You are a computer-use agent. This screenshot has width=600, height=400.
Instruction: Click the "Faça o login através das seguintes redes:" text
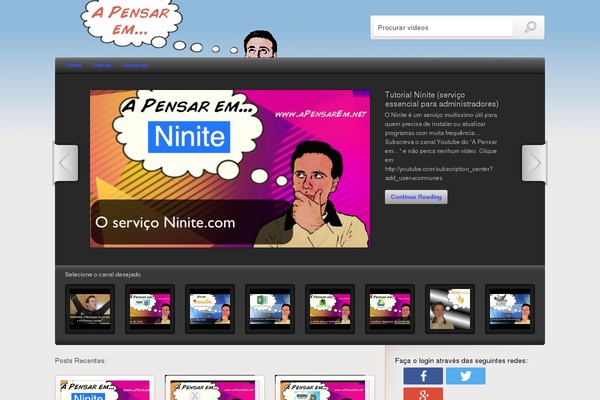click(x=461, y=361)
